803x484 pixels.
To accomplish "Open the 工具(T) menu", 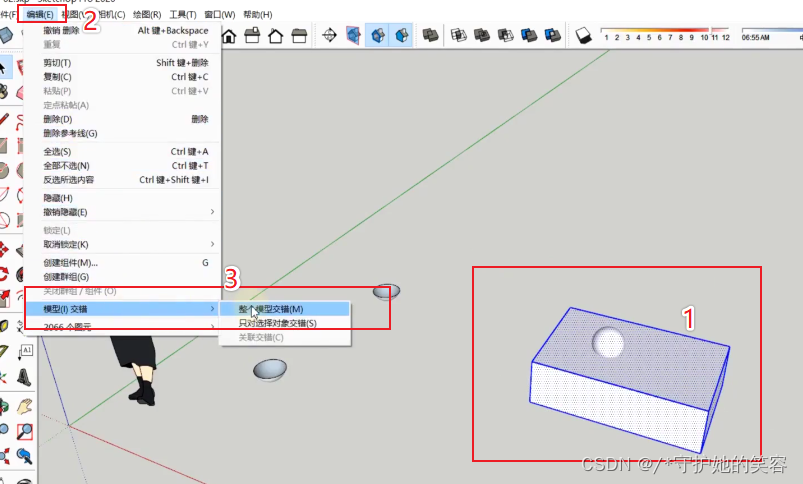I will [x=183, y=14].
